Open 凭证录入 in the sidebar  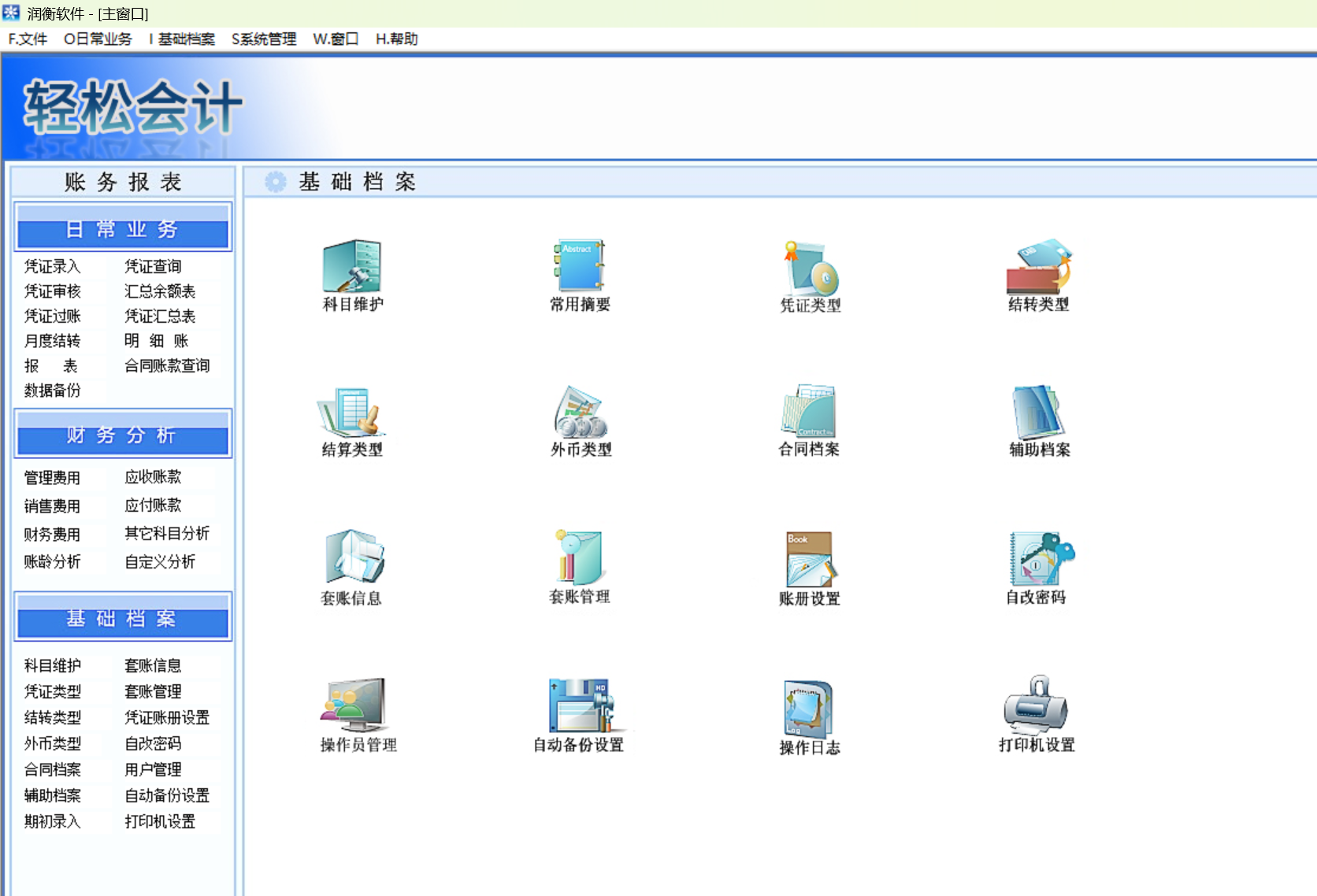52,266
